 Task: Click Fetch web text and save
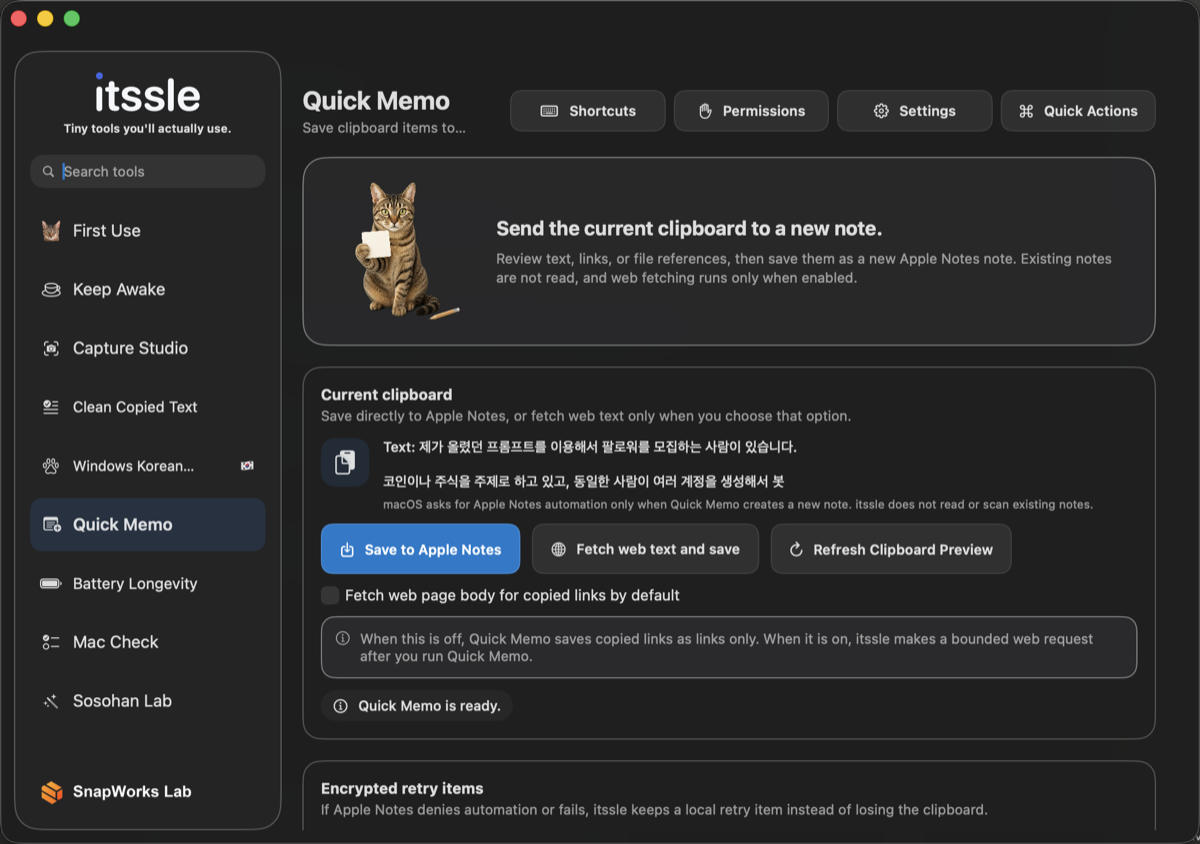pos(646,549)
